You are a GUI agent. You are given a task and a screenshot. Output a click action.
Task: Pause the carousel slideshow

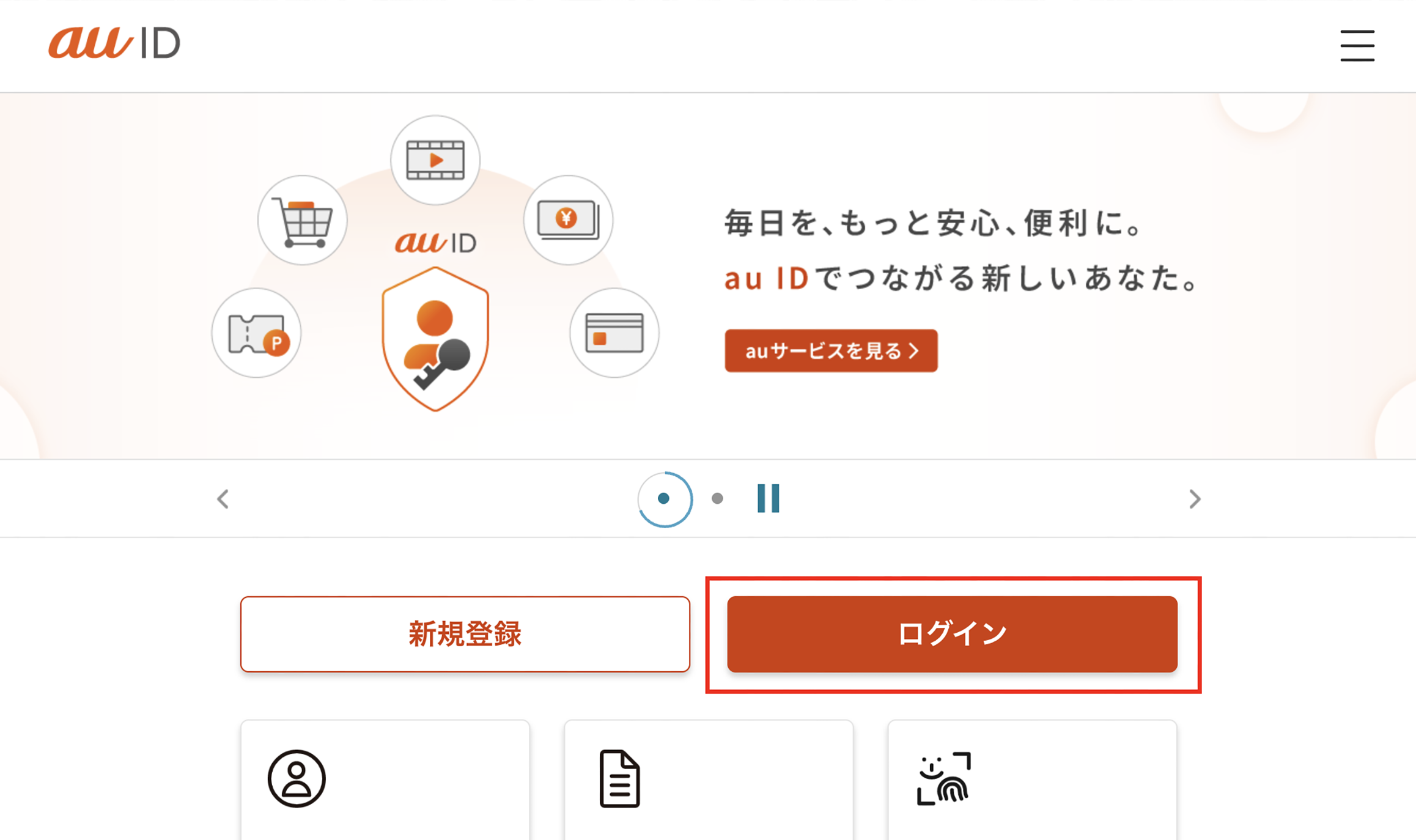[769, 499]
